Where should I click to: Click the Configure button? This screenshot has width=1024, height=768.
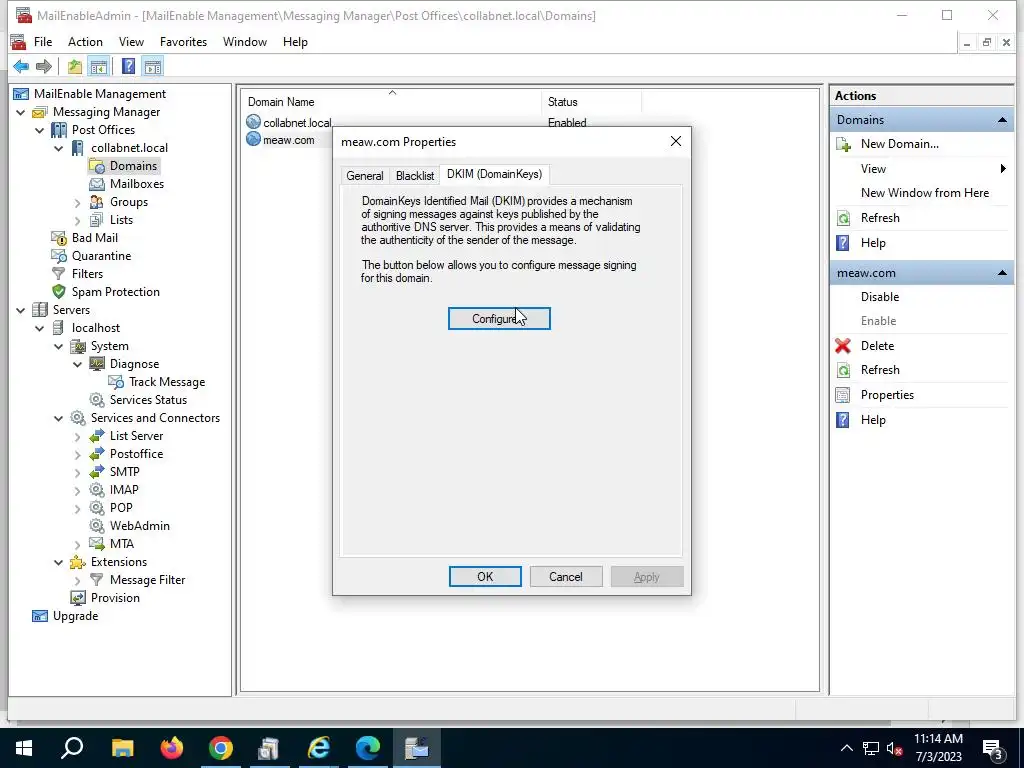pos(499,319)
